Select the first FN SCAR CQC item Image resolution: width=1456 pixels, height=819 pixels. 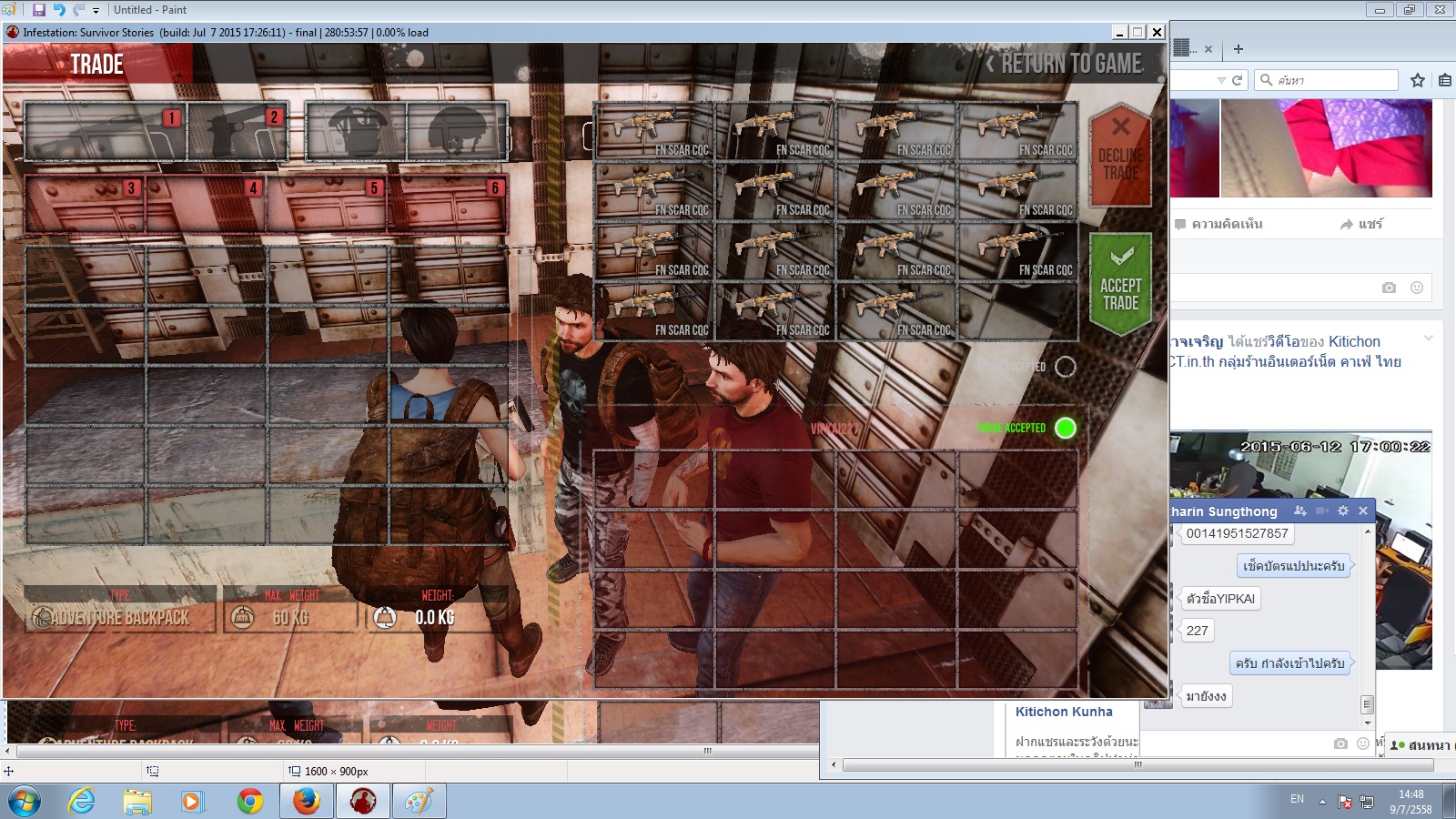tap(653, 132)
